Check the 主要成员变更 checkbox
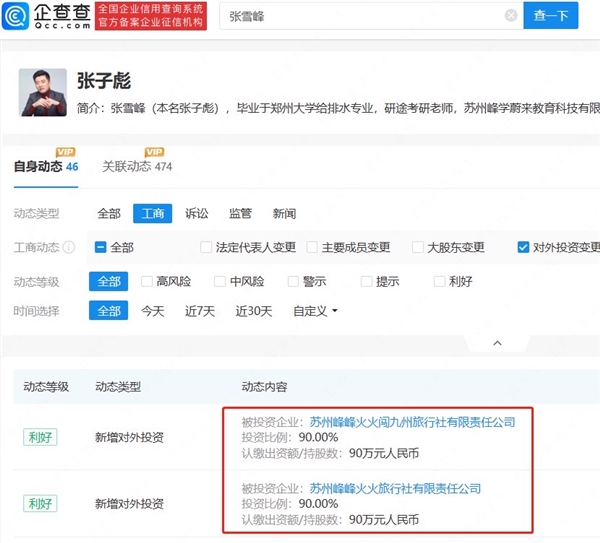Viewport: 600px width, 543px height. click(312, 247)
